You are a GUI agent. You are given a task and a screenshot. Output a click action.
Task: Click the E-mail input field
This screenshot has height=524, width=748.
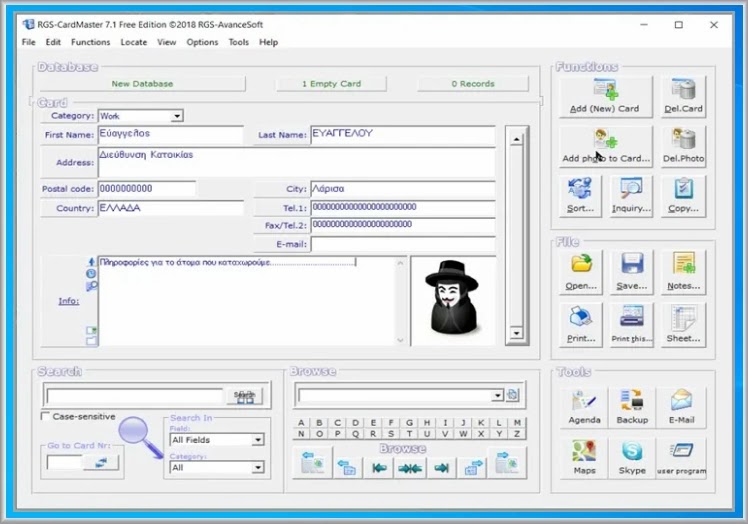pyautogui.click(x=403, y=244)
